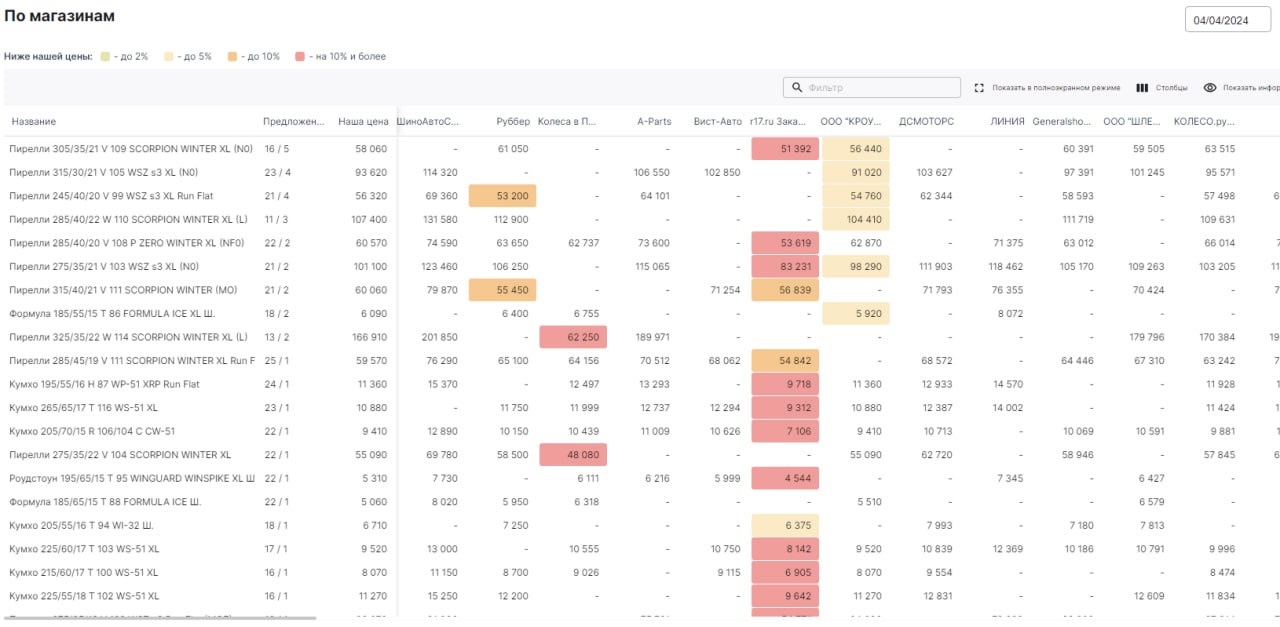Select the cell 189 971
The image size is (1280, 627).
(x=651, y=337)
